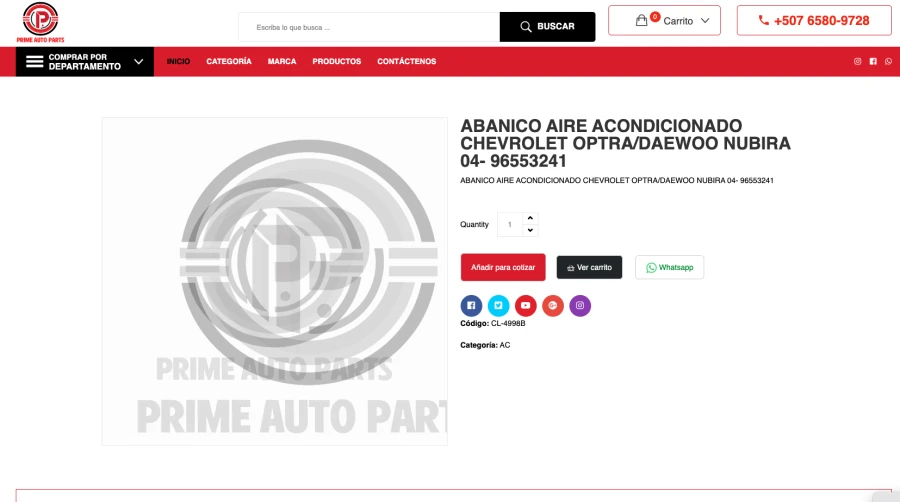The height and width of the screenshot is (502, 900).
Task: Share via the blue Facebook circle icon
Action: pyautogui.click(x=471, y=305)
